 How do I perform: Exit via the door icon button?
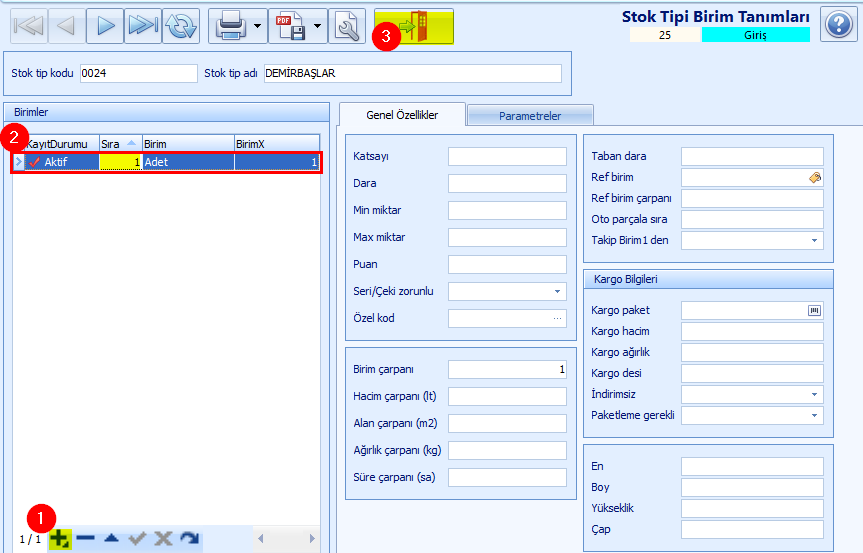coord(413,27)
